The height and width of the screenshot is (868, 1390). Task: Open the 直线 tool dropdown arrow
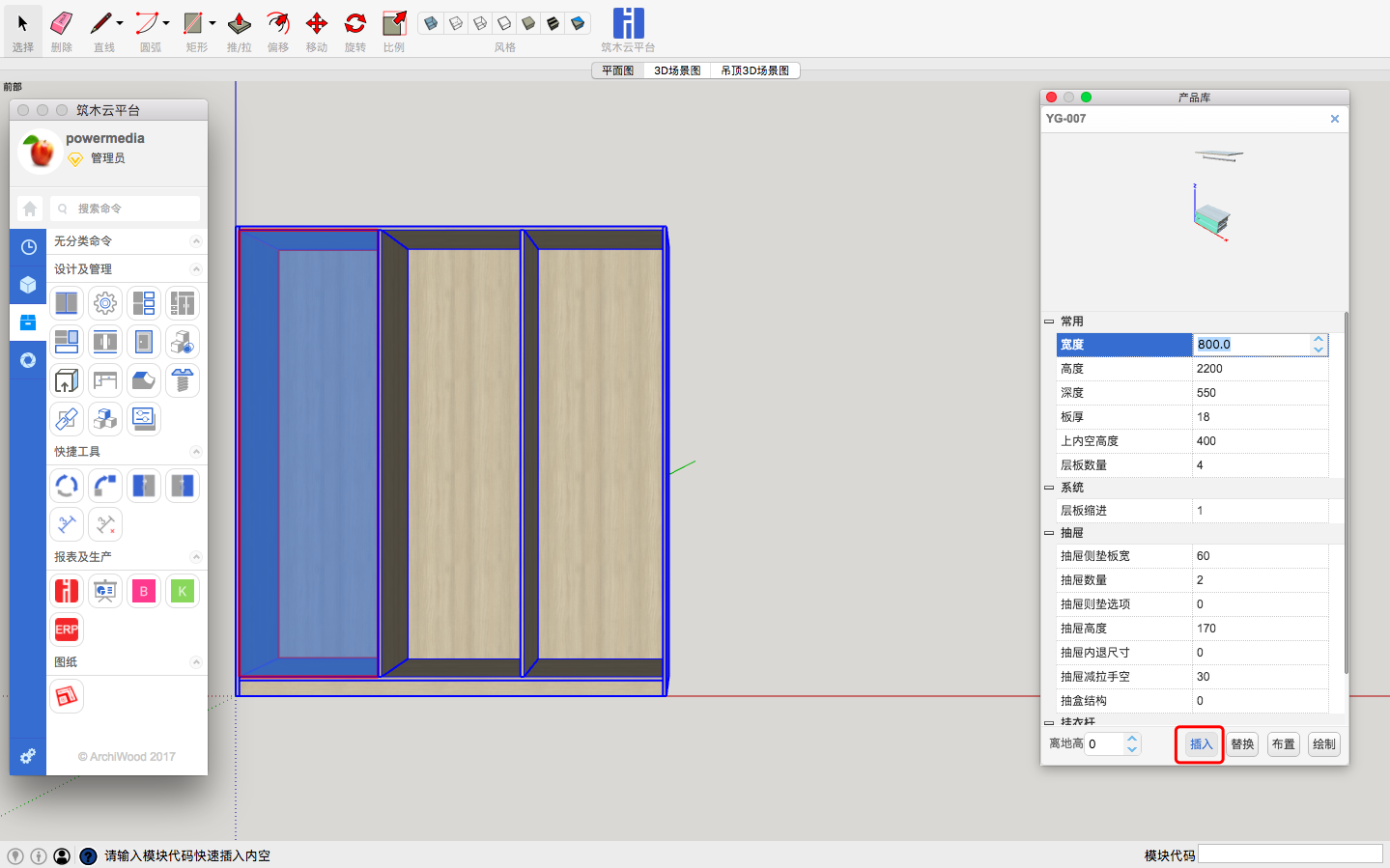click(120, 23)
